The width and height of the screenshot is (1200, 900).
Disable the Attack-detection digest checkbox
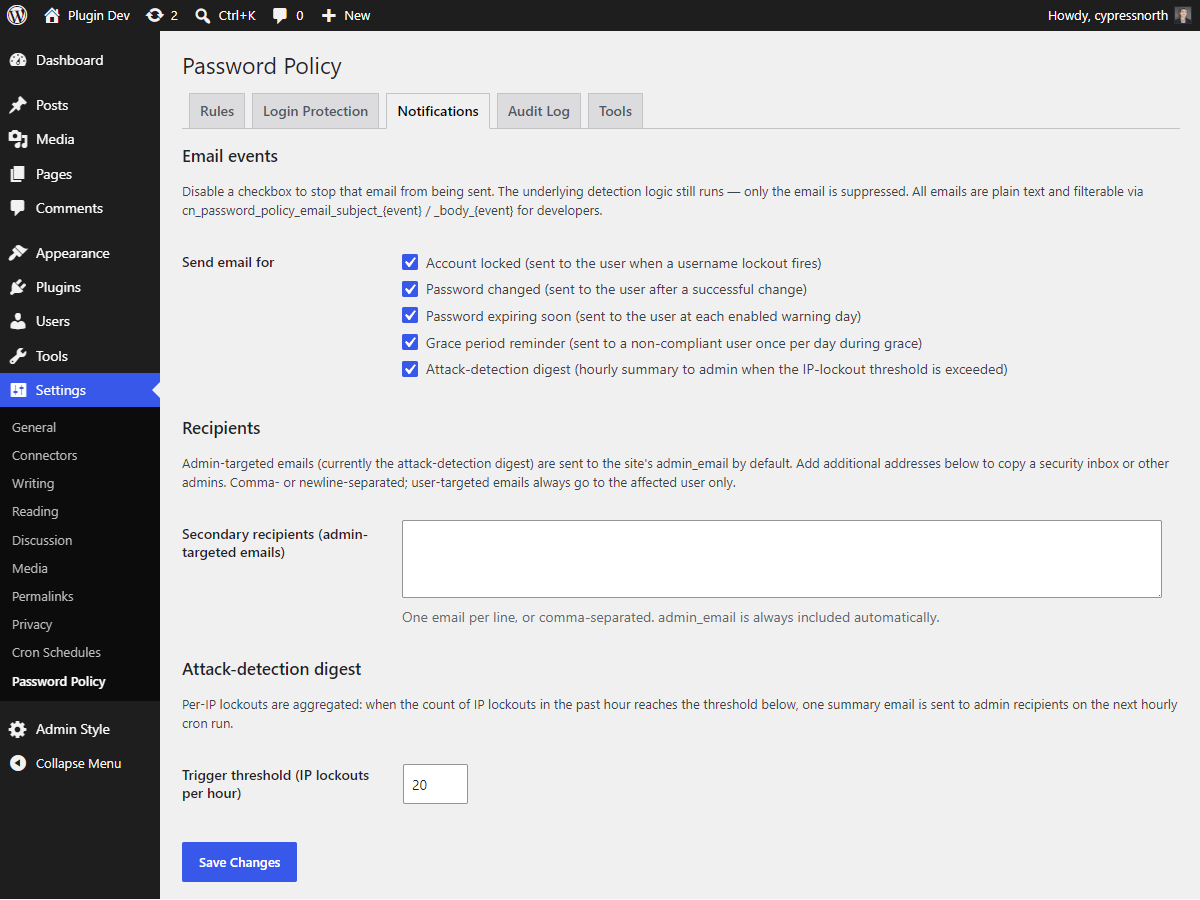pos(410,369)
